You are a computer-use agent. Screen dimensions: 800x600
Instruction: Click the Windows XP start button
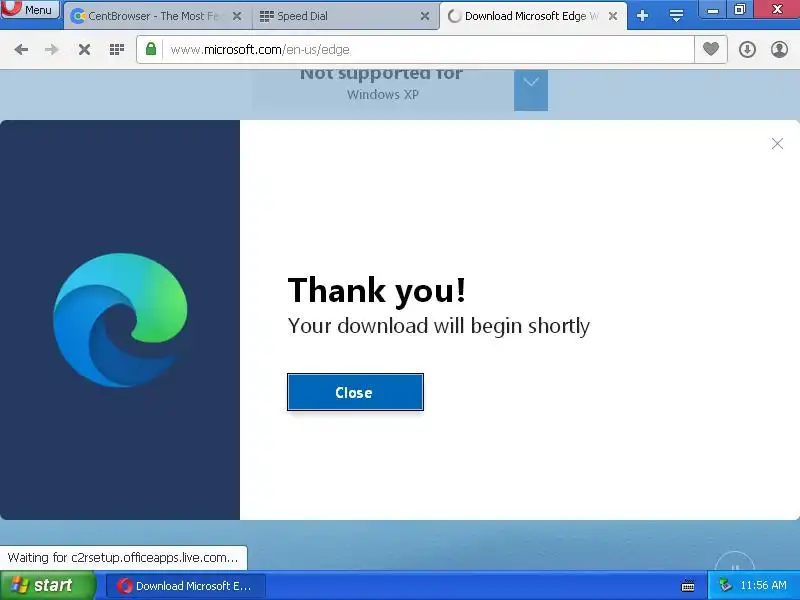click(47, 585)
